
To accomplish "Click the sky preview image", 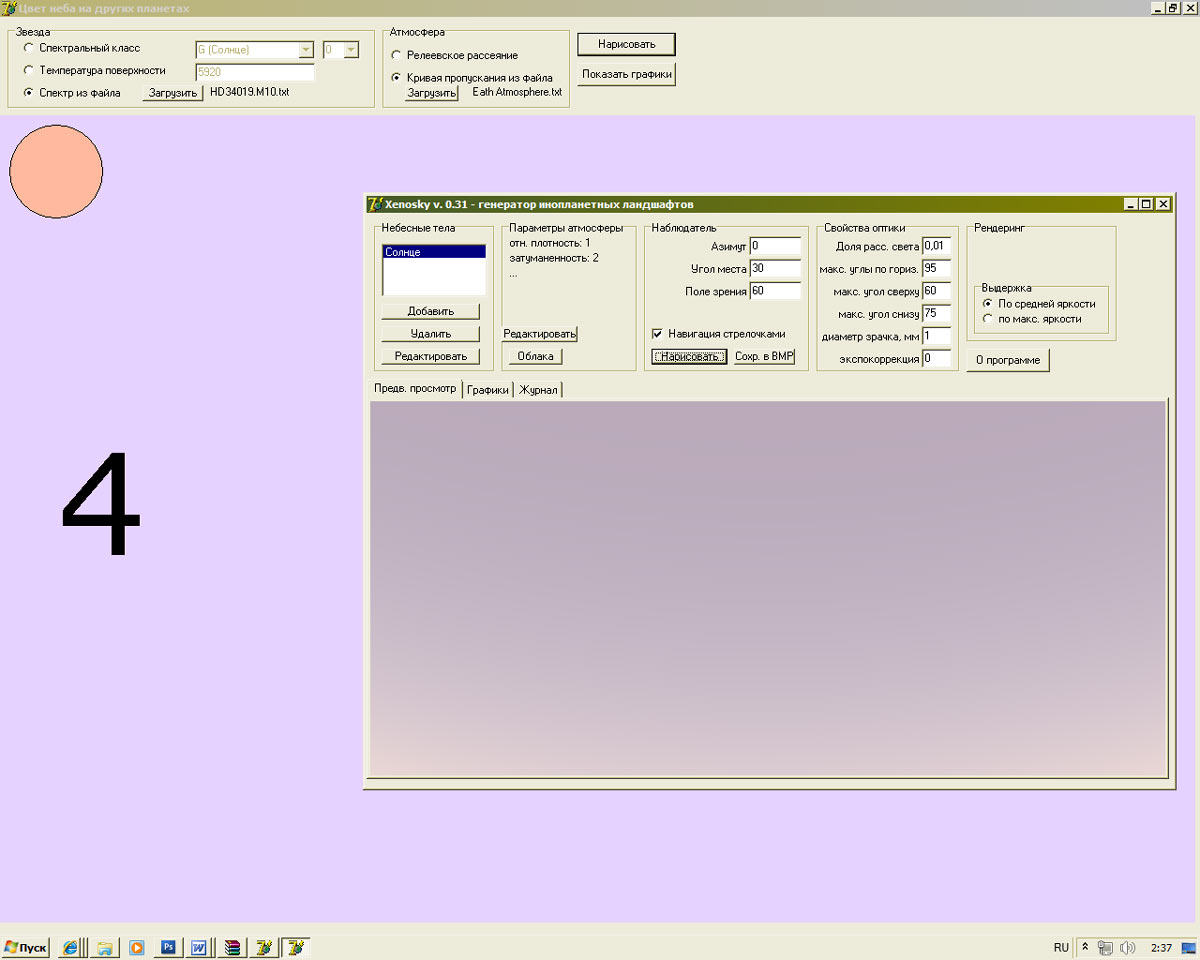I will click(768, 588).
